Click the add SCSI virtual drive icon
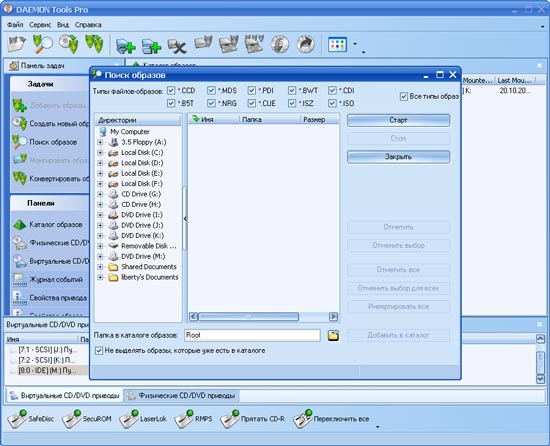 point(125,46)
